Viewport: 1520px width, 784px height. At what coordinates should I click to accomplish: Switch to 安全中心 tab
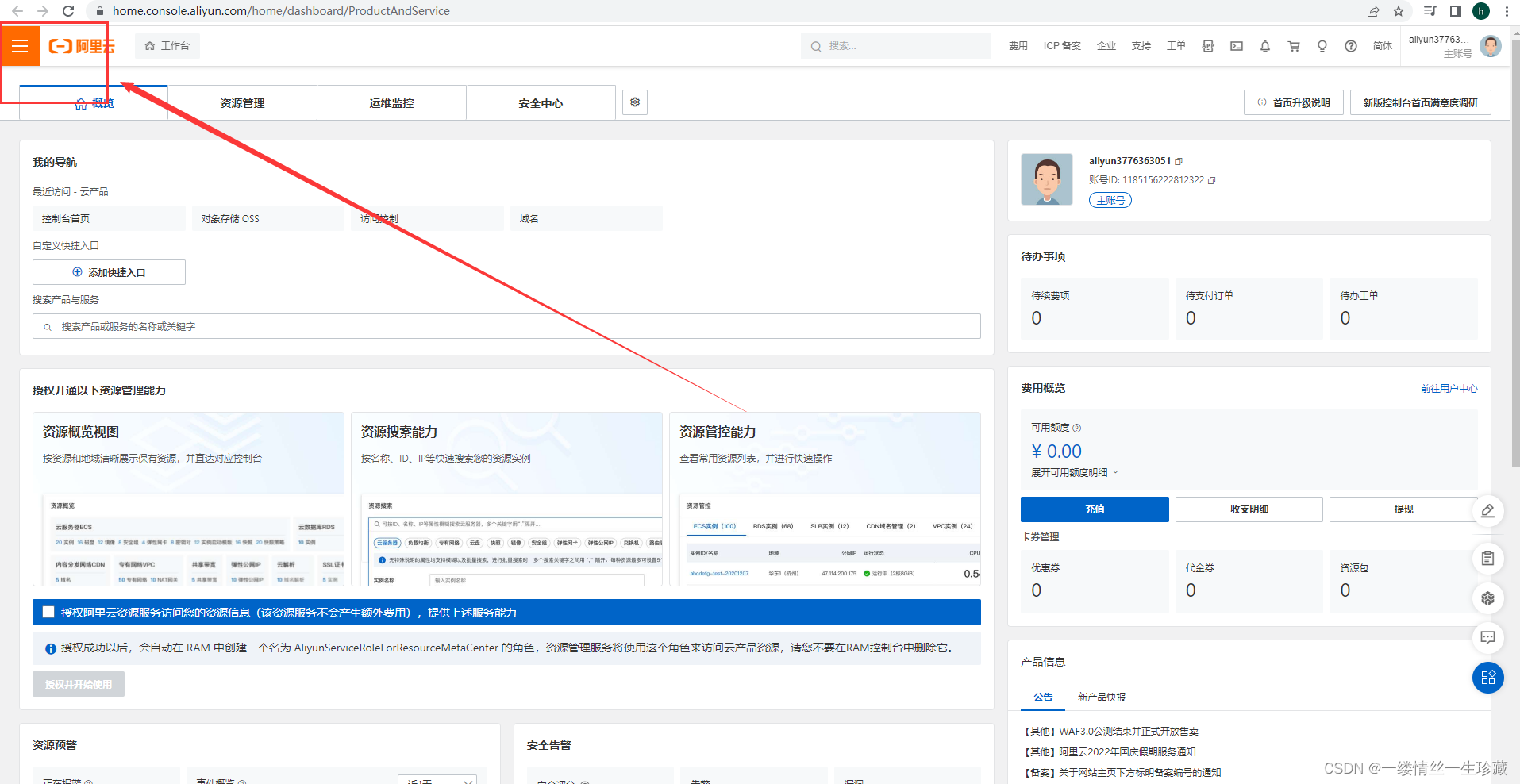541,103
